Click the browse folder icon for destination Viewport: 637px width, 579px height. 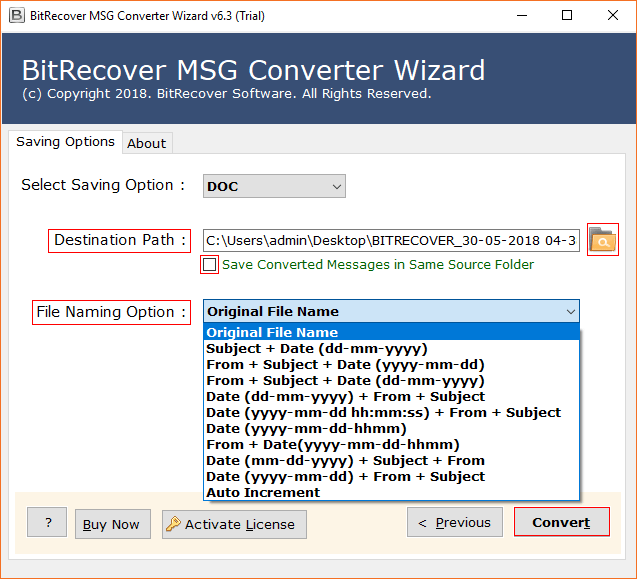point(602,240)
